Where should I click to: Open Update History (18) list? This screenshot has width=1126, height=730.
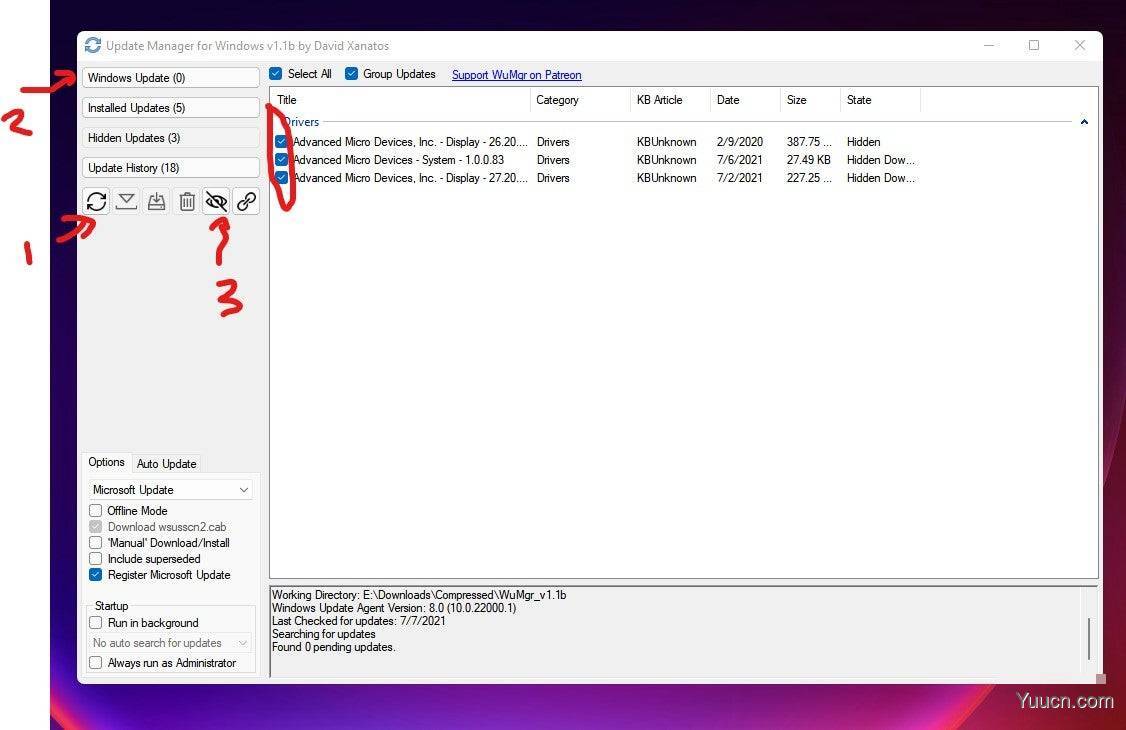pos(171,168)
